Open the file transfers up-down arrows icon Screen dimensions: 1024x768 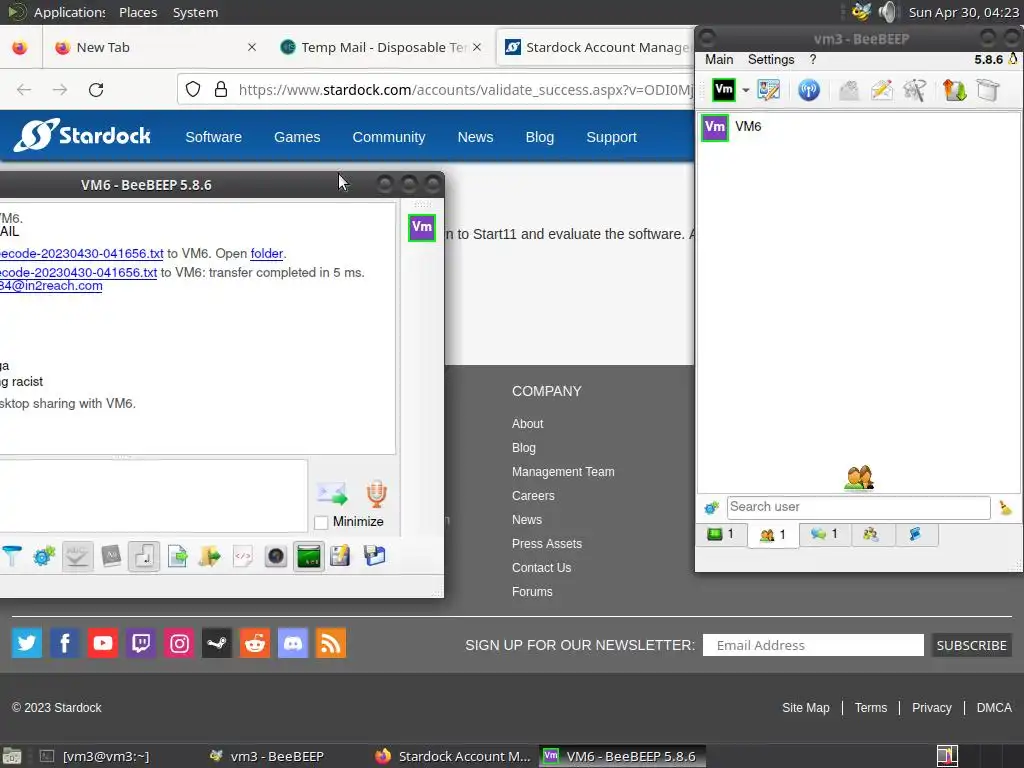click(954, 90)
